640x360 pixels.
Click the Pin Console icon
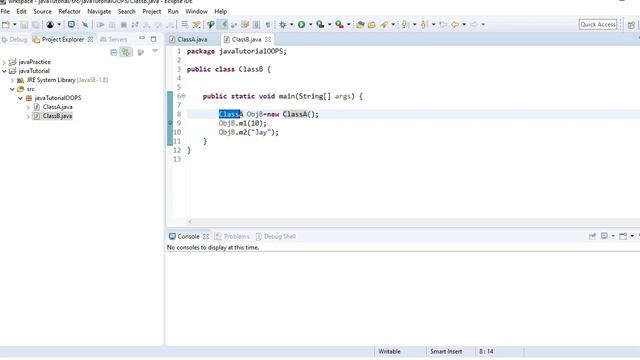point(592,236)
